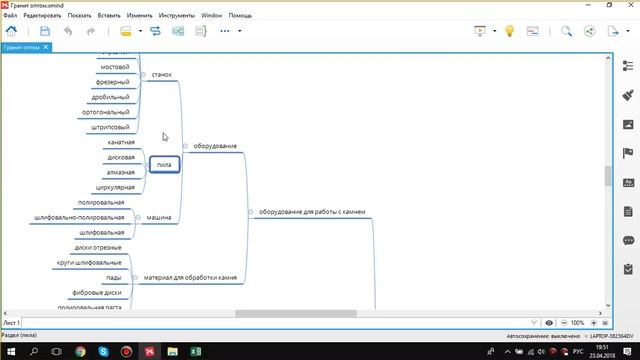The width and height of the screenshot is (640, 360).
Task: Select the Лист 1 sheet tab
Action: pos(11,323)
